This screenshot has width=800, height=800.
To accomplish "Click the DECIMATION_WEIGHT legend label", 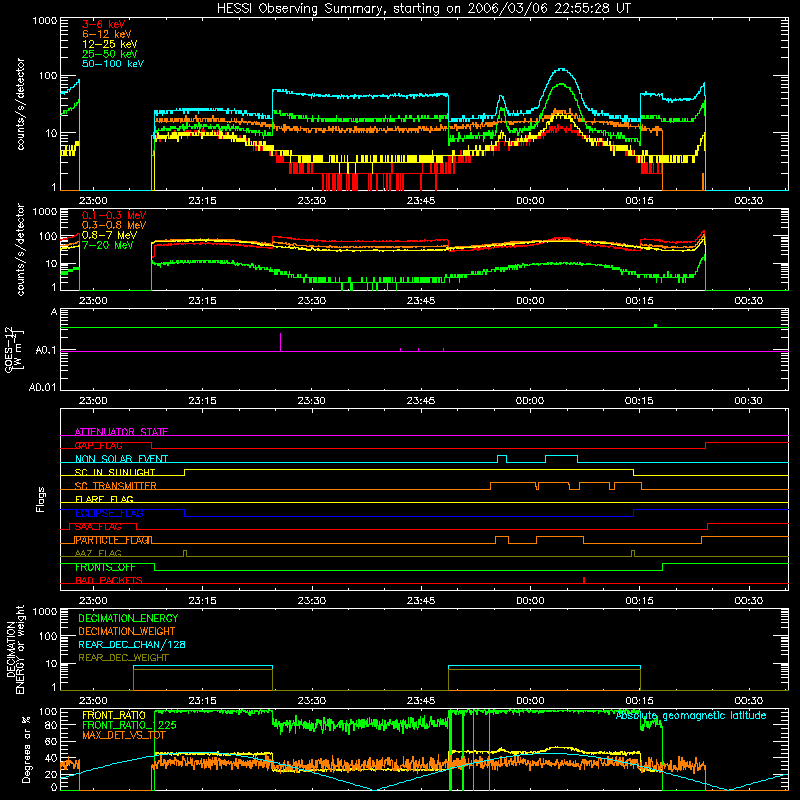I will 127,632.
